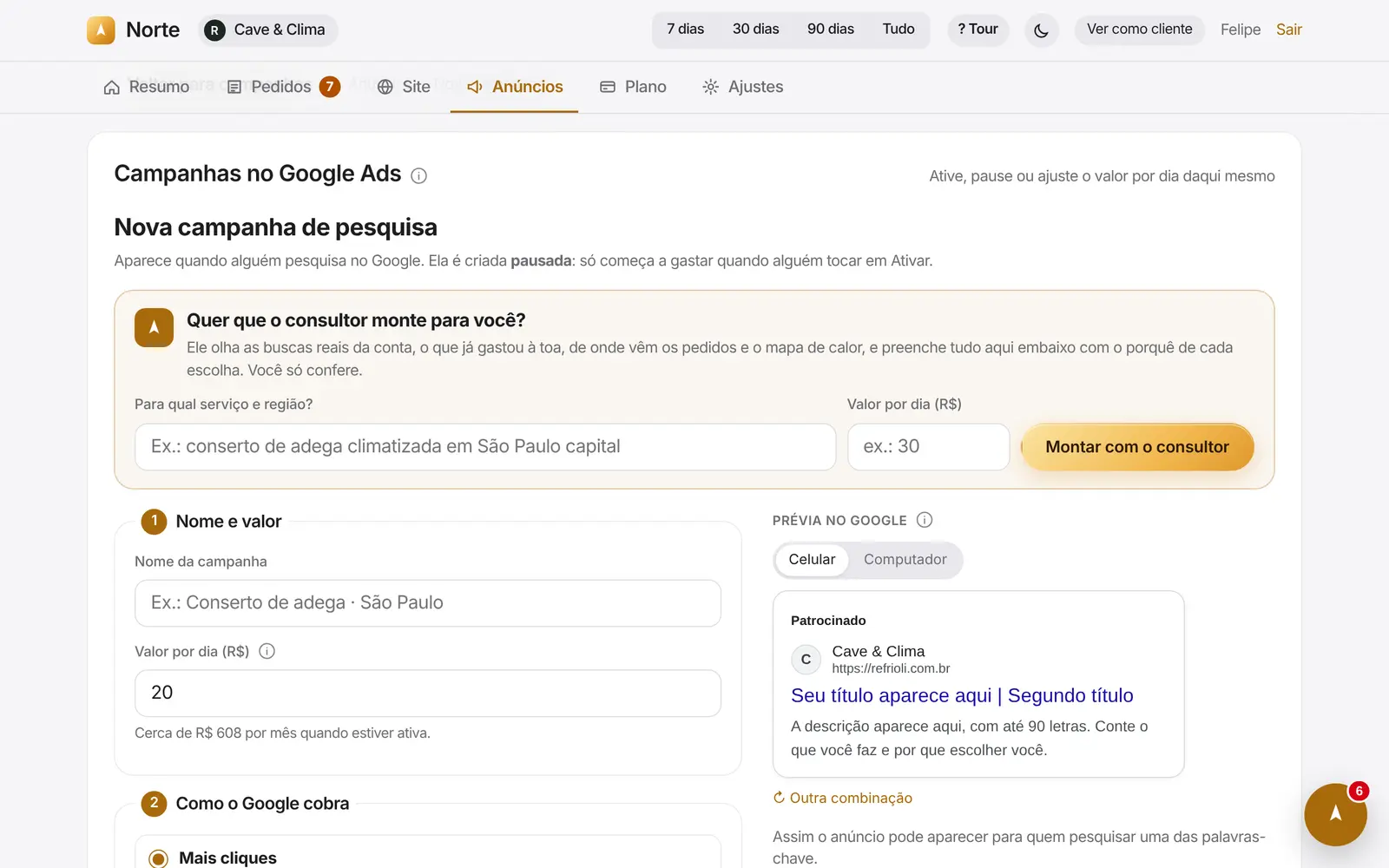Viewport: 1389px width, 868px height.
Task: Click the Cave & Clima avatar in preview
Action: coord(806,660)
